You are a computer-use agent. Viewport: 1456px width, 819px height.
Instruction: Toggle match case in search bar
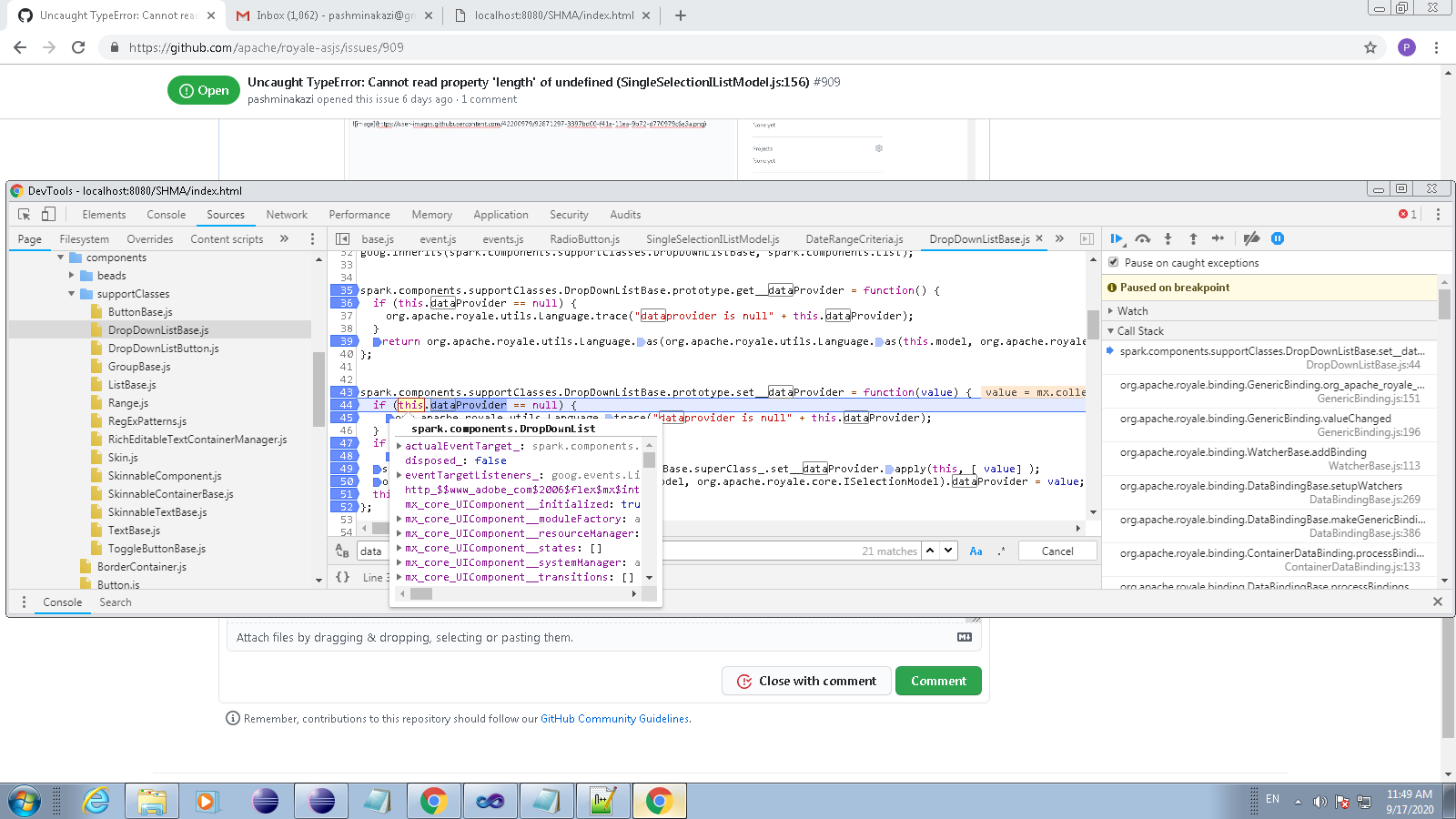[x=976, y=551]
